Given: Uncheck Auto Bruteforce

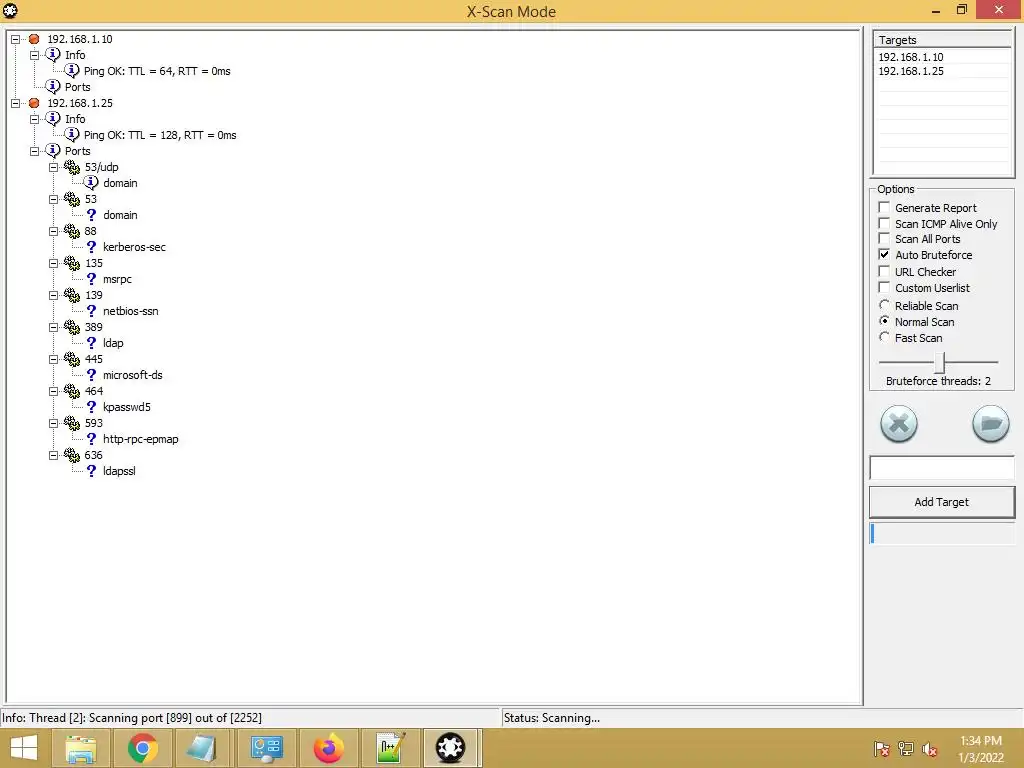Looking at the screenshot, I should coord(884,255).
